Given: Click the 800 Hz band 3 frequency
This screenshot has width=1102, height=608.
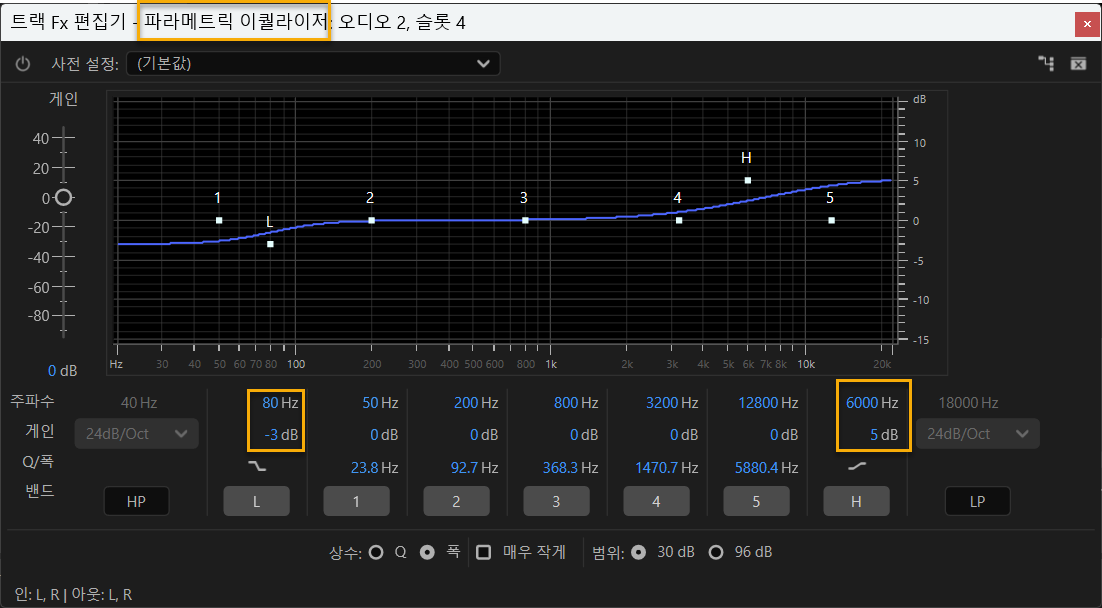Looking at the screenshot, I should click(x=576, y=403).
